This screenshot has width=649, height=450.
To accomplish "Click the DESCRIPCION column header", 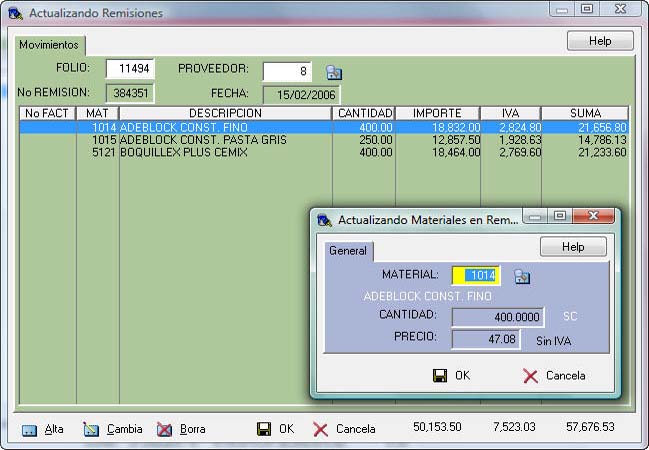I will tap(225, 113).
